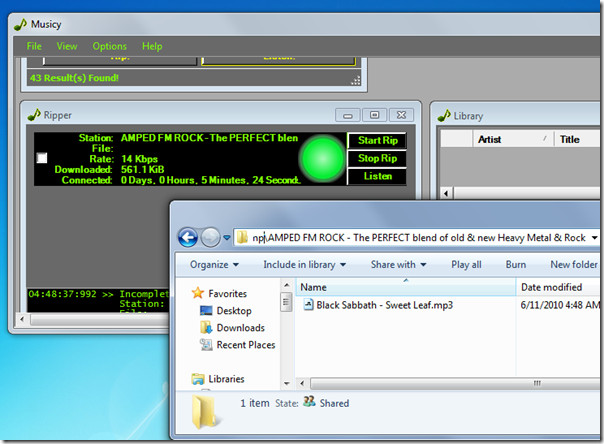Open the Help menu in Musicy
The width and height of the screenshot is (604, 444).
click(152, 46)
